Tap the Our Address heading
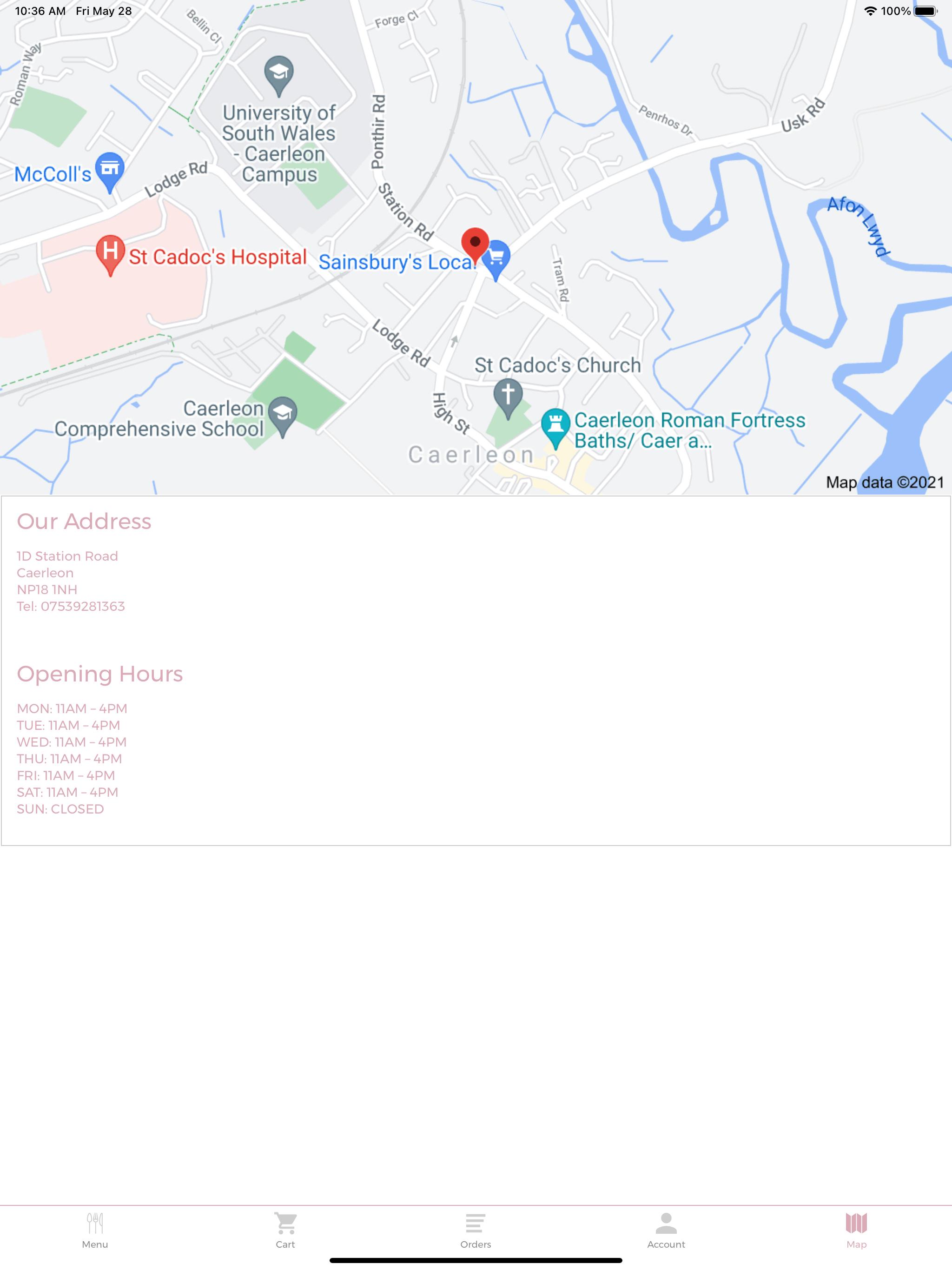Viewport: 952px width, 1270px height. 84,521
